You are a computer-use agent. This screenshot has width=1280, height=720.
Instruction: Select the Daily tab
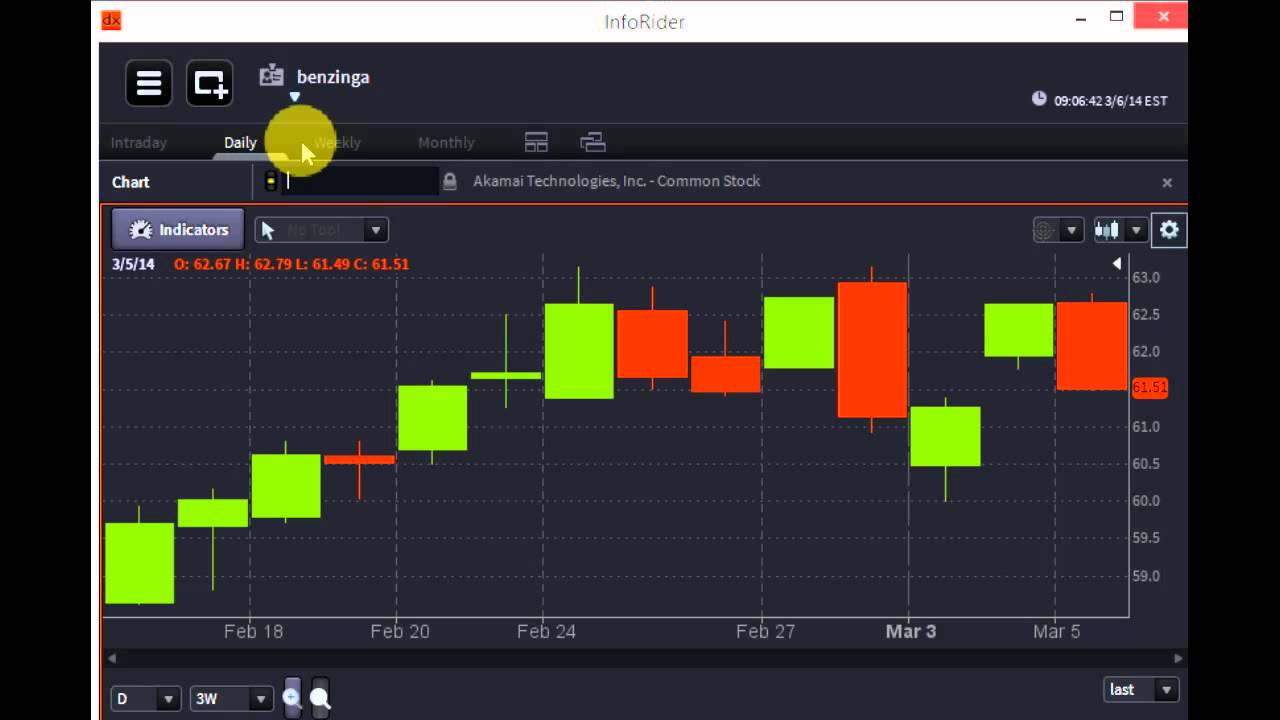click(x=240, y=142)
